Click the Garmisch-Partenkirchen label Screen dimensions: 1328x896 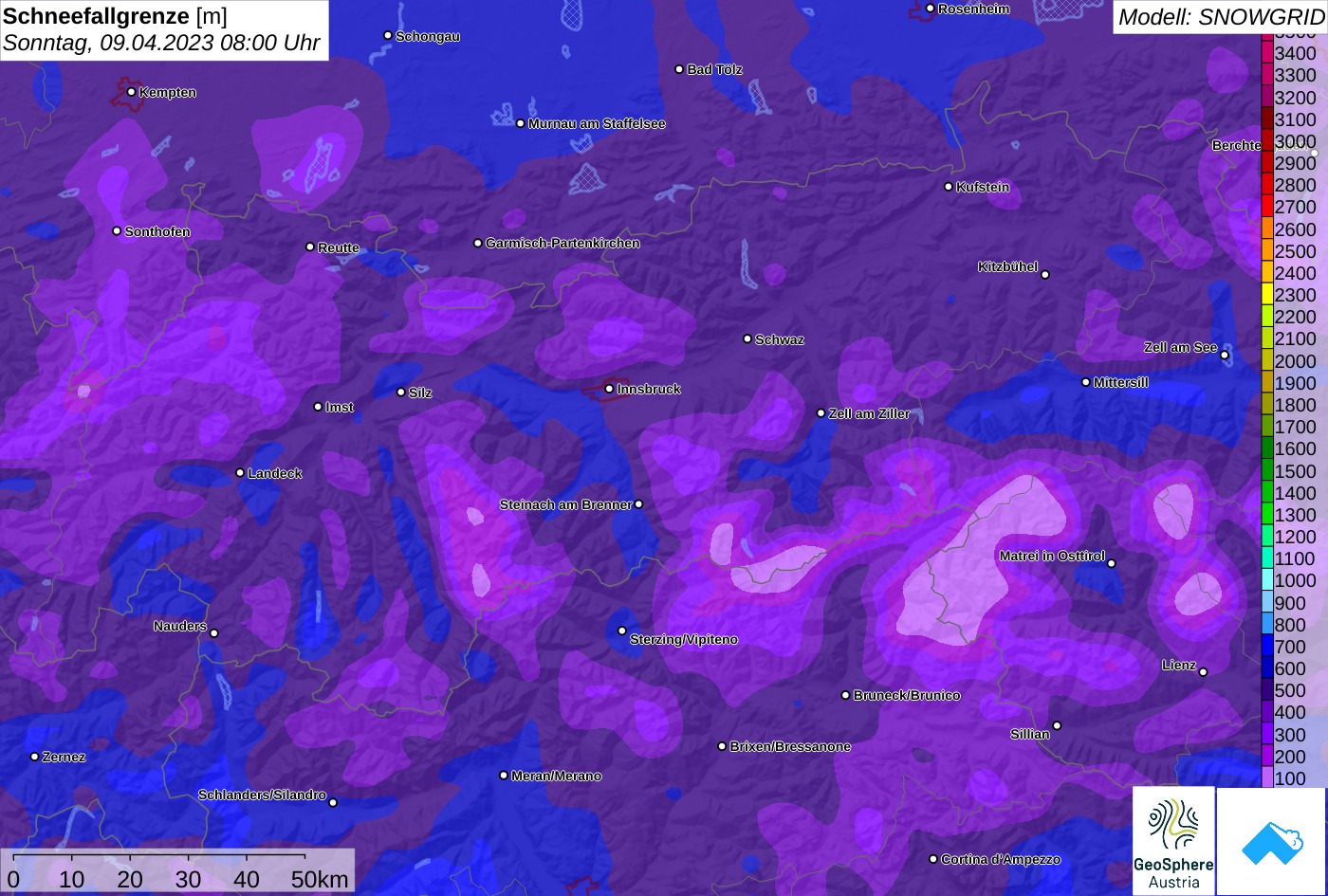563,243
